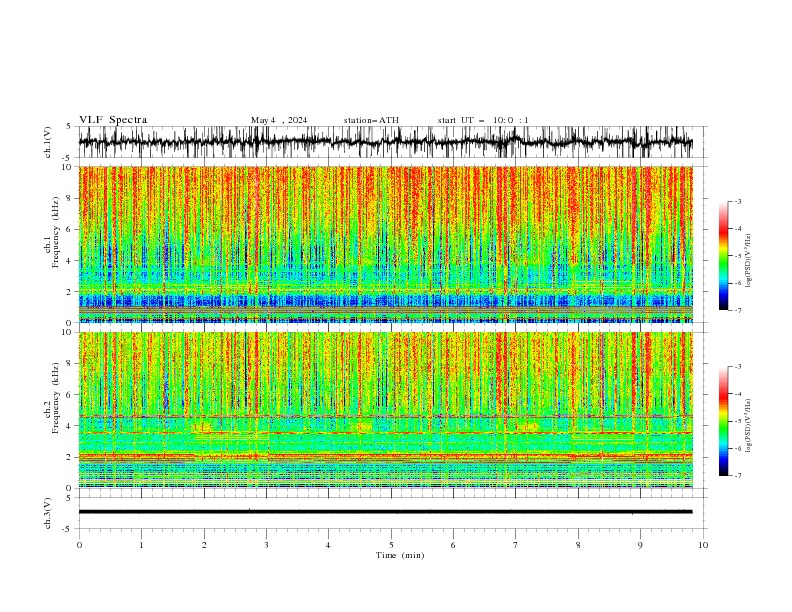Click the ch.1 waveform trace plot
This screenshot has height=612, width=792.
385,142
